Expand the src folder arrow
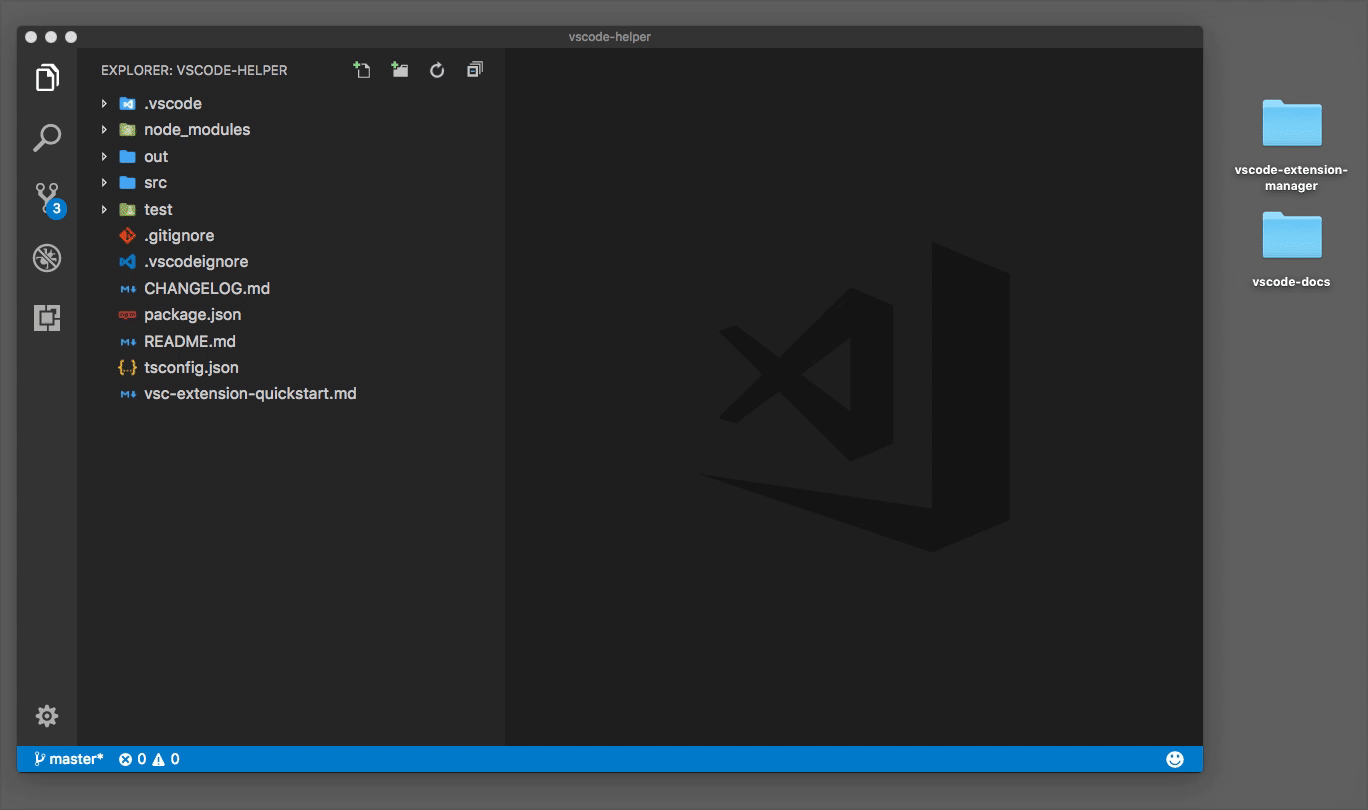This screenshot has height=810, width=1368. [104, 183]
